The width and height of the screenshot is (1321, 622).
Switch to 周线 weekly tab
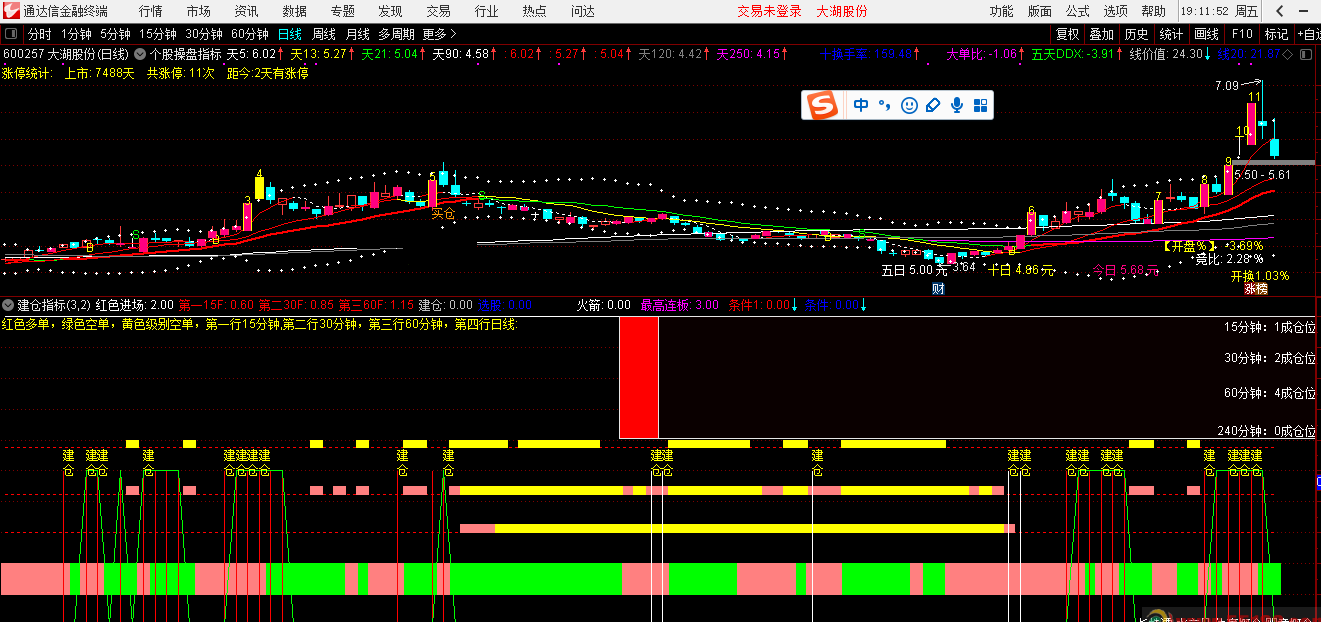coord(324,34)
